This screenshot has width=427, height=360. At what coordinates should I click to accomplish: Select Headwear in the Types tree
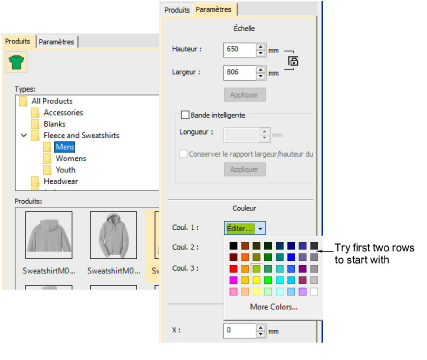(x=61, y=181)
